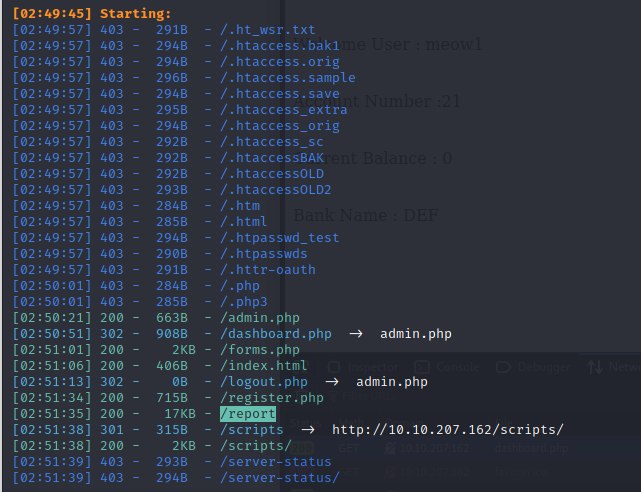This screenshot has height=492, width=641.
Task: Click the /server-status/ last result line
Action: [x=279, y=478]
